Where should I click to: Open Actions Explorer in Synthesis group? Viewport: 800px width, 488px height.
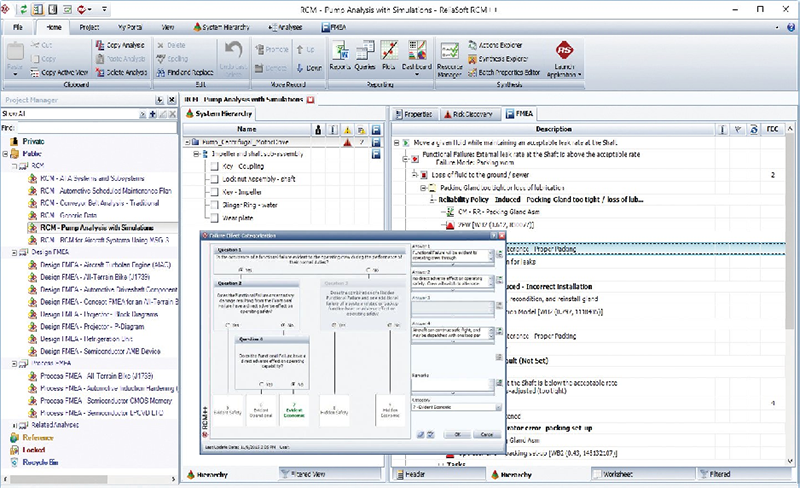click(x=495, y=45)
